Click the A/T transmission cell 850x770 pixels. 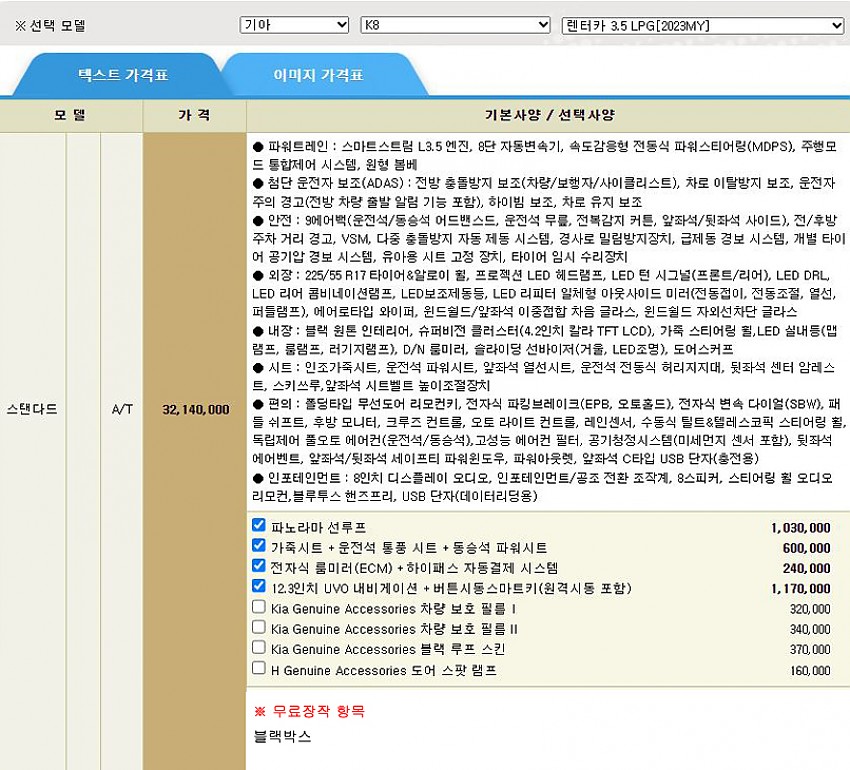pos(120,409)
